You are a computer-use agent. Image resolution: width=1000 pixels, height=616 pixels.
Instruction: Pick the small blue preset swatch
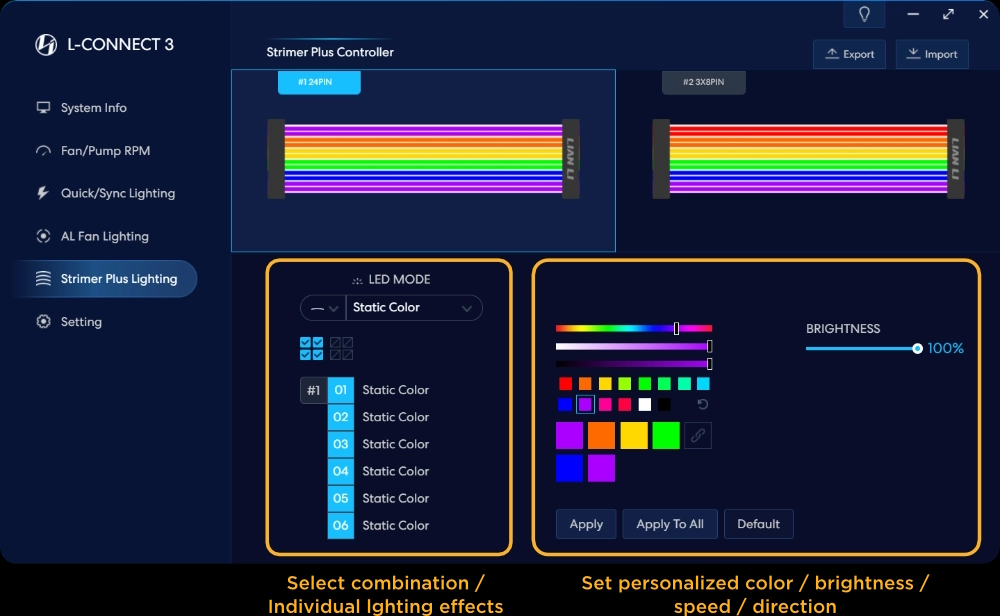click(565, 404)
